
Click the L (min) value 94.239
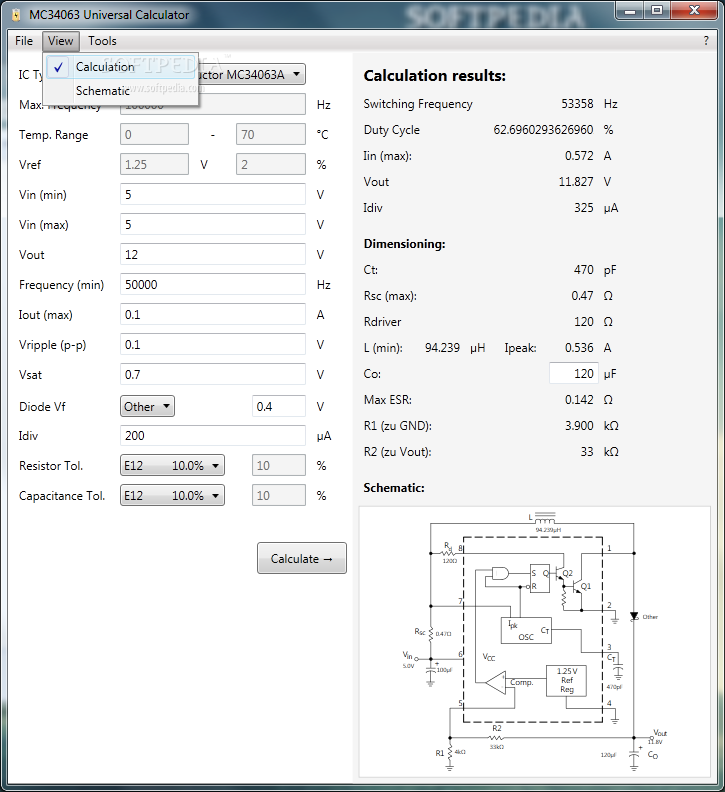tap(442, 348)
